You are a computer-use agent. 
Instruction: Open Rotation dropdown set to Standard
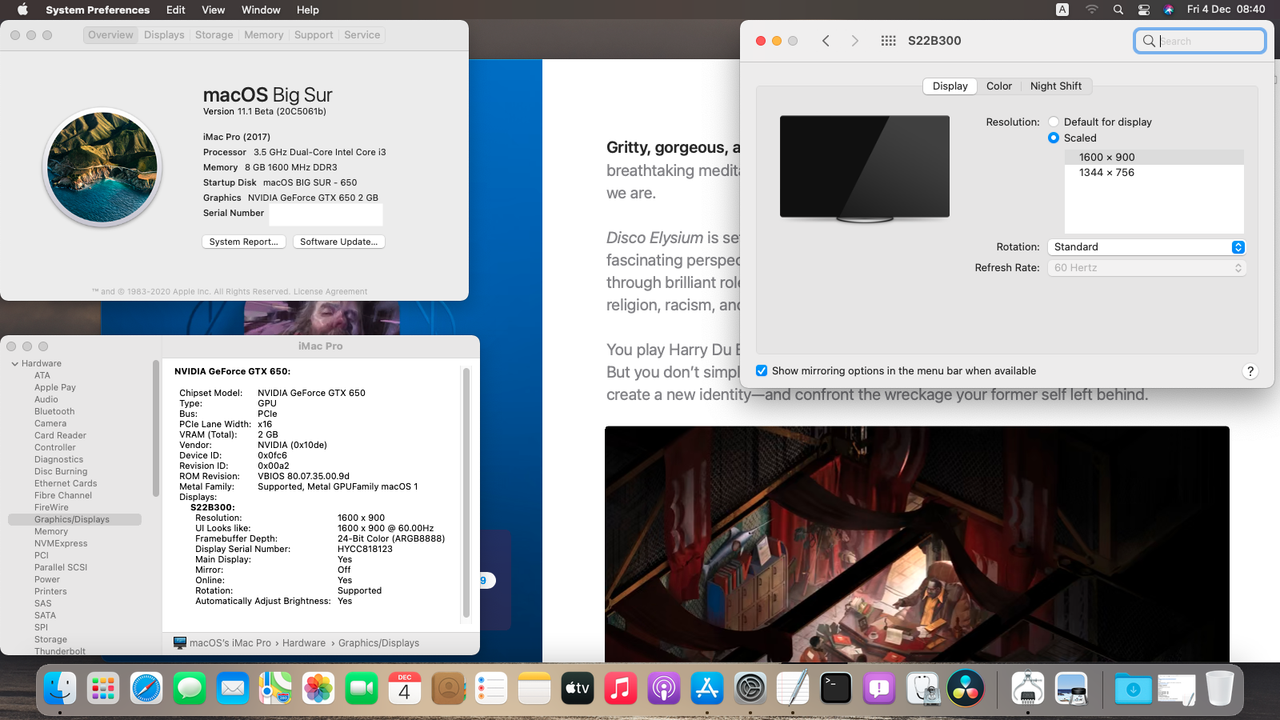[1146, 247]
